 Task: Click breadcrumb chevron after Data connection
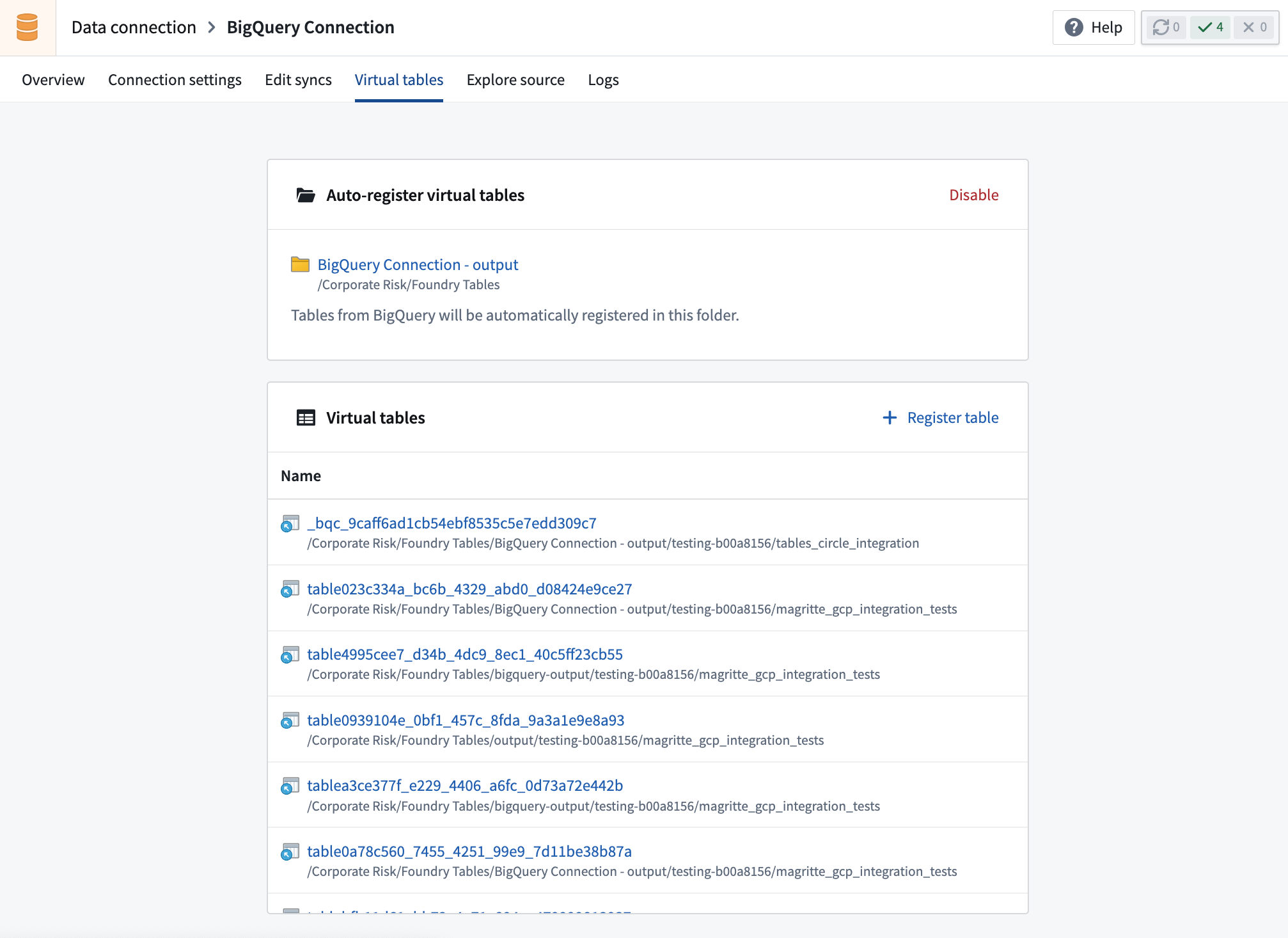pyautogui.click(x=212, y=28)
